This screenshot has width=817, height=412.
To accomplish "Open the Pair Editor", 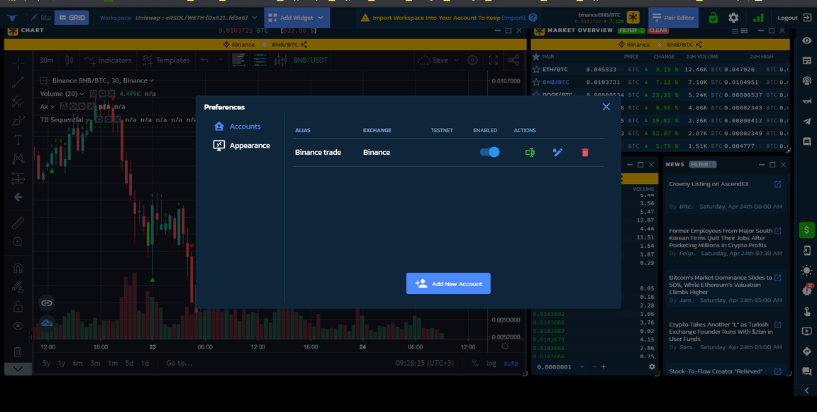I will pyautogui.click(x=673, y=18).
